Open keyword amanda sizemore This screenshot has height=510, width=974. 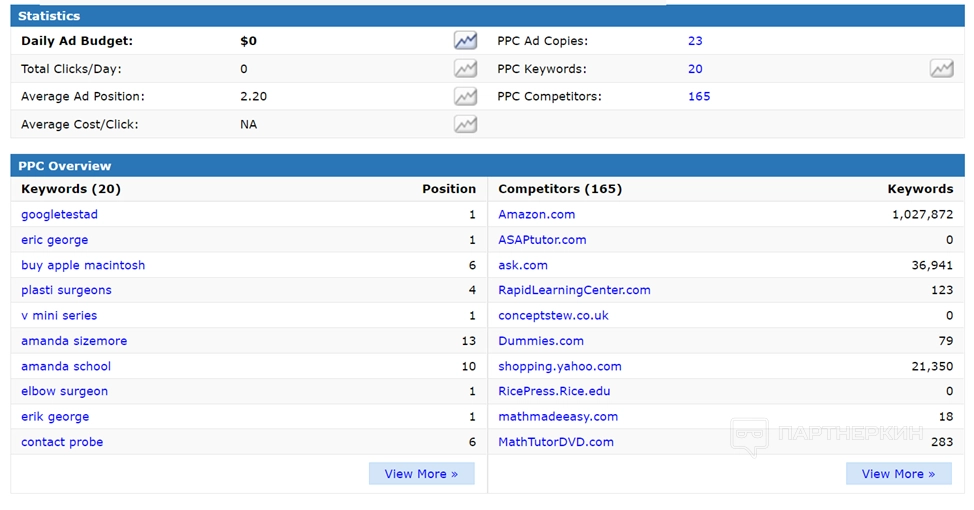[x=74, y=341]
